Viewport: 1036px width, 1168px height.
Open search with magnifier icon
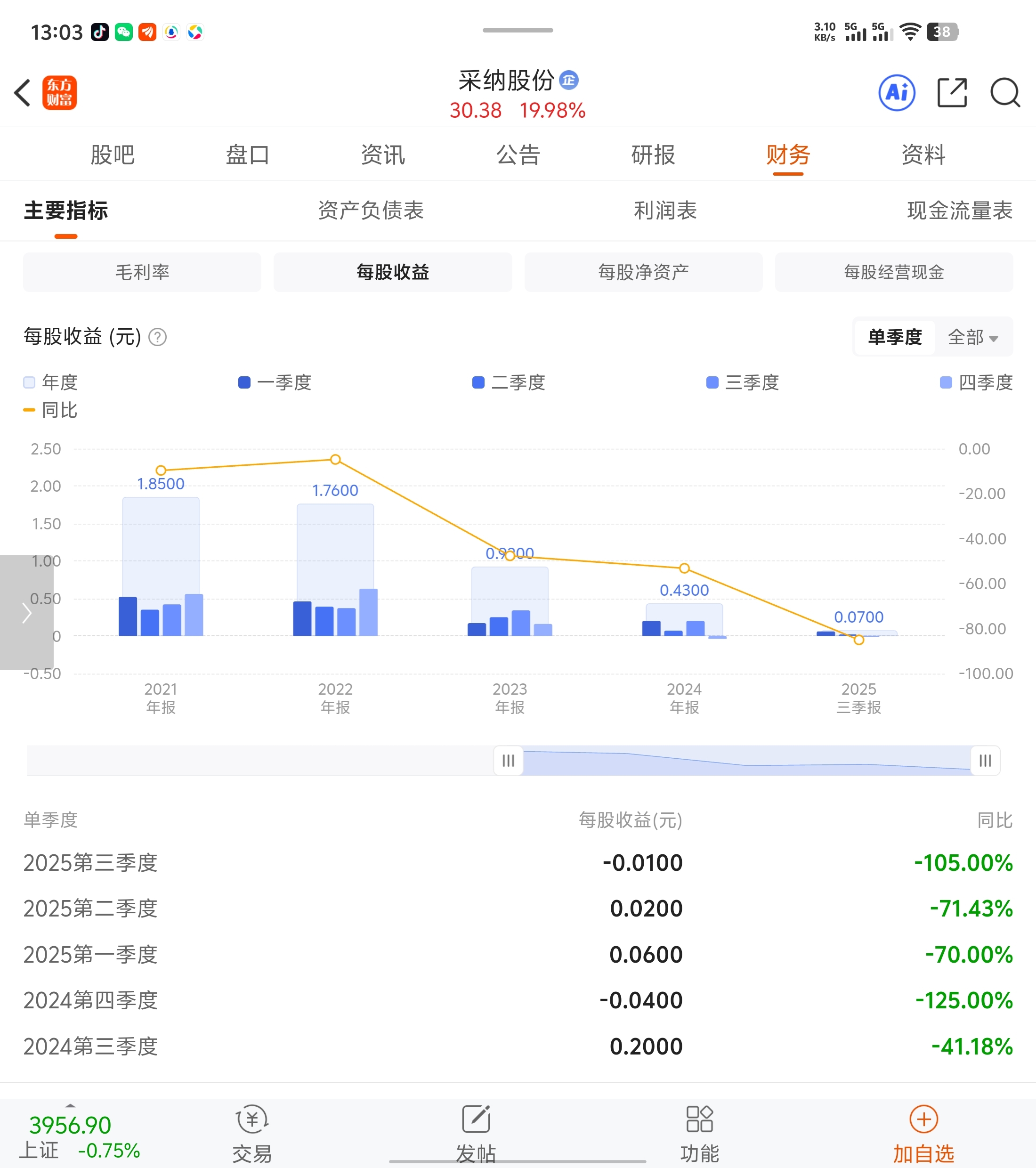(x=1004, y=93)
